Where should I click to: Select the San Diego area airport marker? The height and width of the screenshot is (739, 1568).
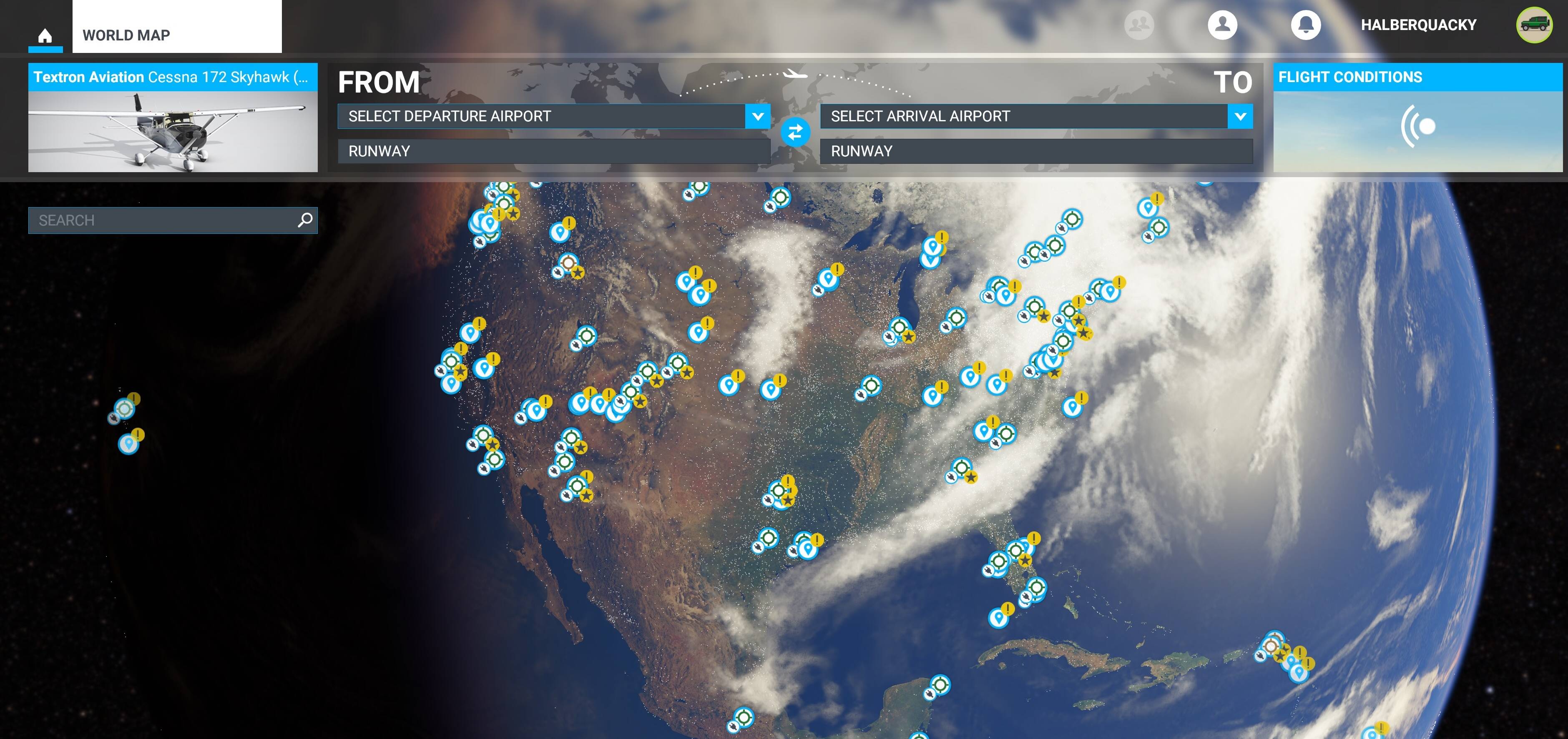coord(494,459)
